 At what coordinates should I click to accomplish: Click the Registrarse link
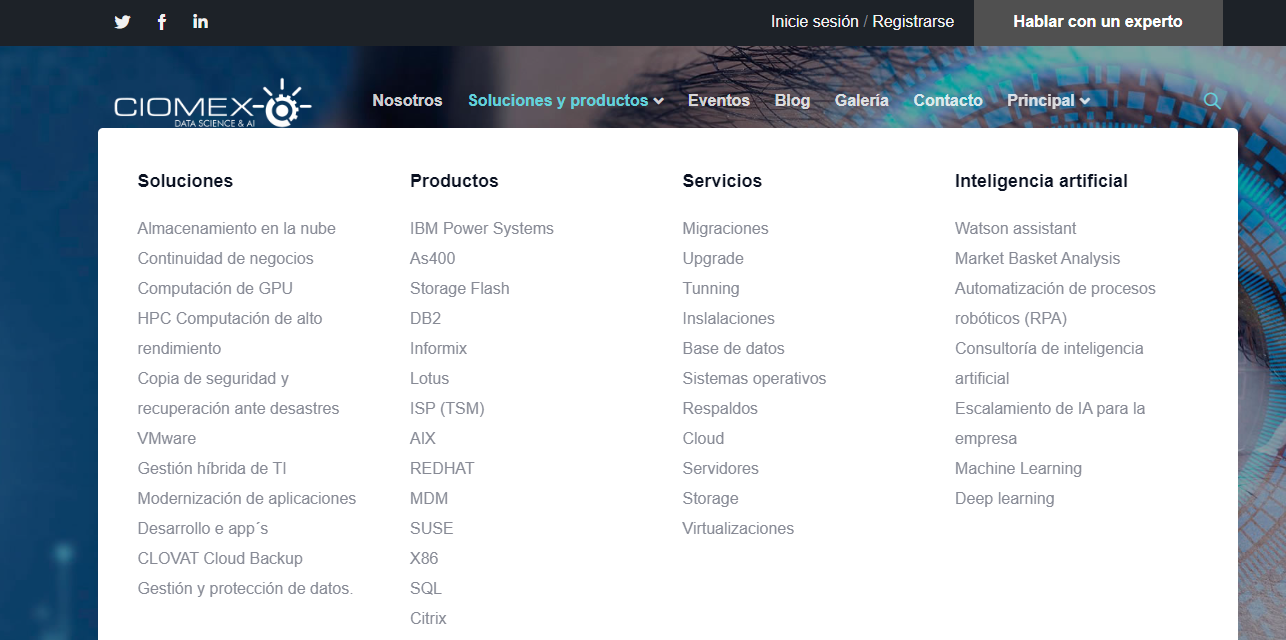[913, 21]
